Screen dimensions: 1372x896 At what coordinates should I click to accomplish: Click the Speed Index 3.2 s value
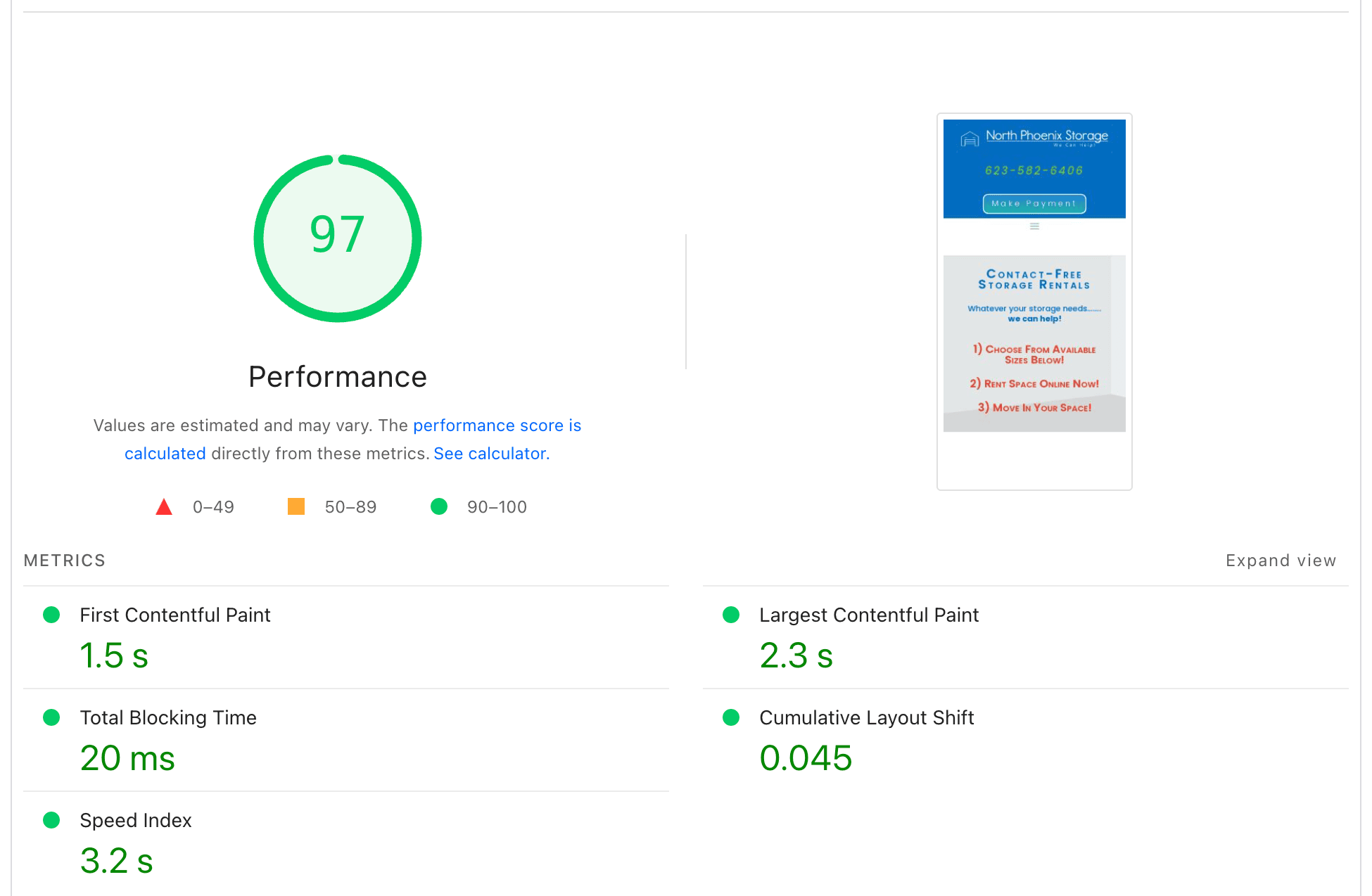(x=116, y=861)
